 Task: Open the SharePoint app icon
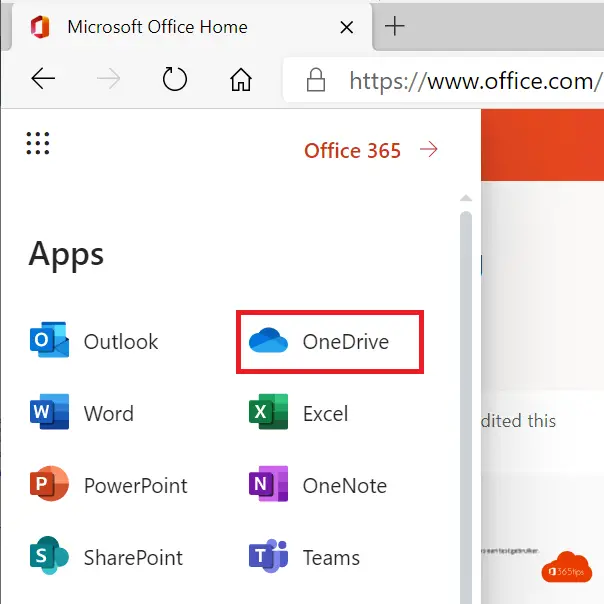coord(49,555)
